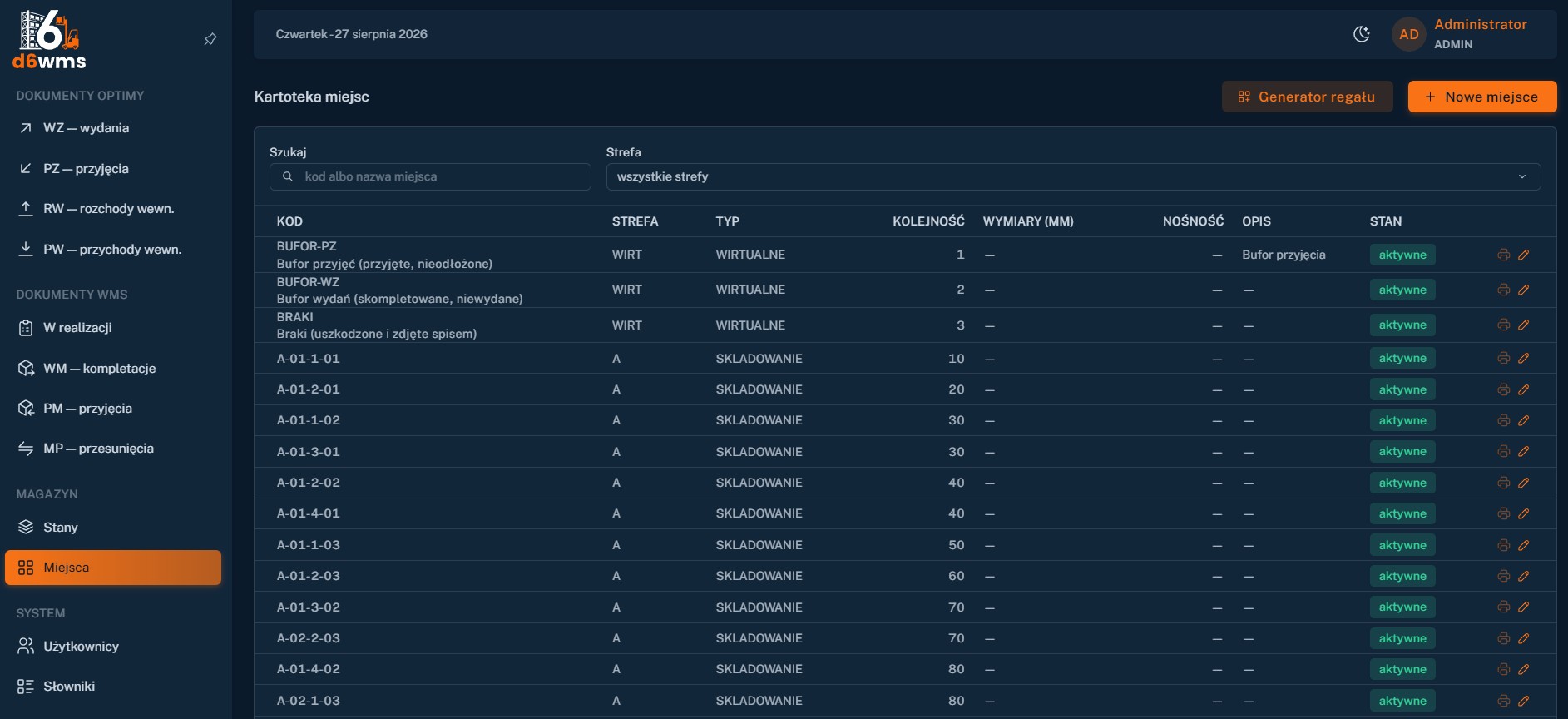Open MP — przesunięcia
The image size is (1568, 719).
pyautogui.click(x=113, y=449)
